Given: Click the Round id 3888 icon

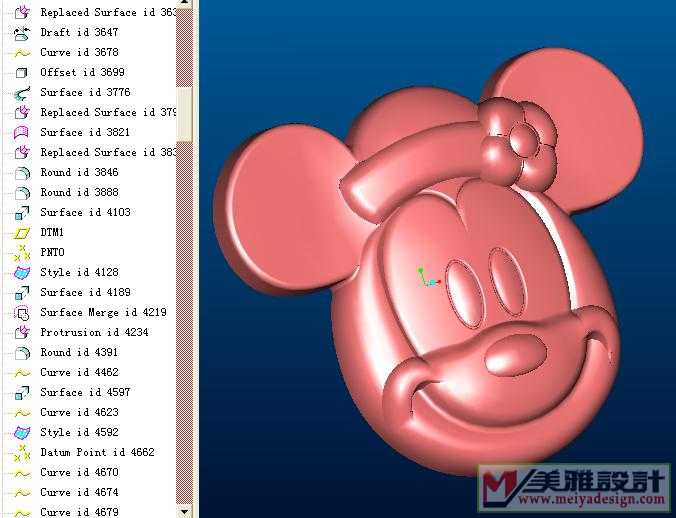Looking at the screenshot, I should tap(22, 193).
